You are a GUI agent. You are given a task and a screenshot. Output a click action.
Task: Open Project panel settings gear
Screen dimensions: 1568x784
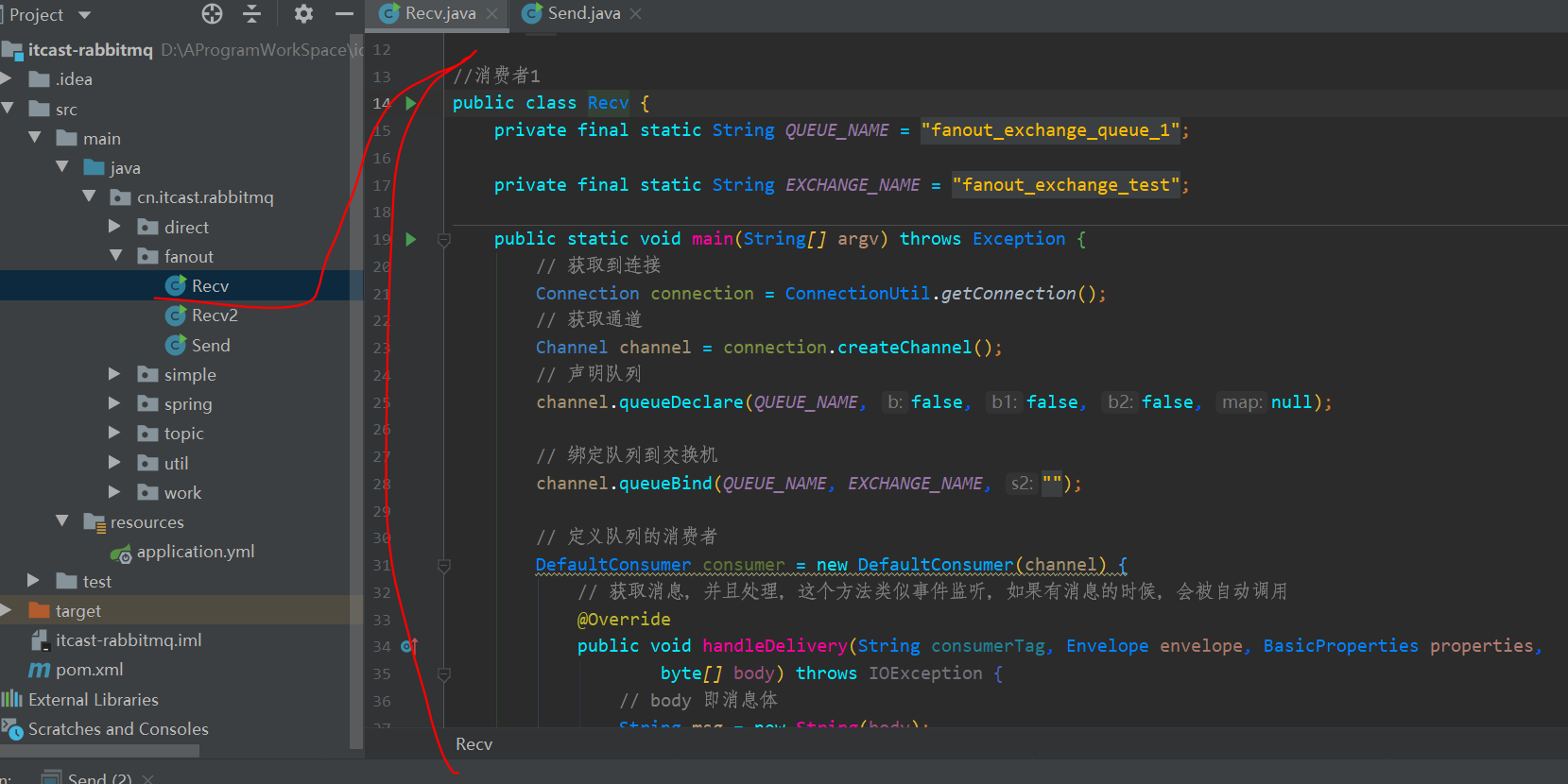303,14
